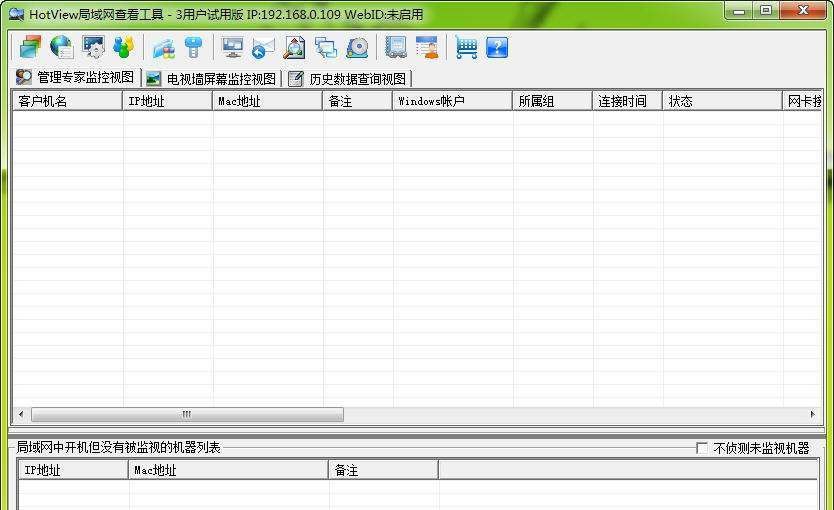Click the scrollbar left arrow
The image size is (834, 510).
pyautogui.click(x=21, y=414)
